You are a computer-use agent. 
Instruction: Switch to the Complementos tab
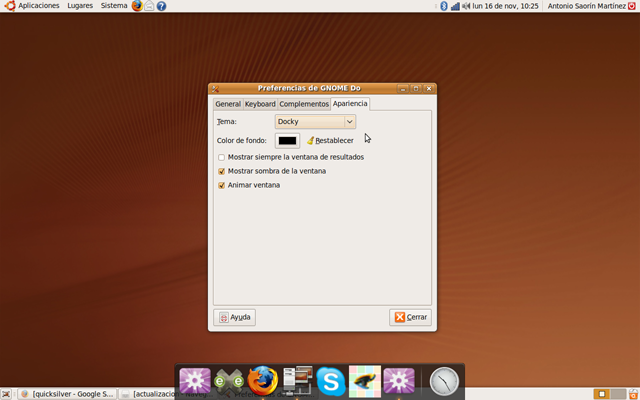(304, 104)
